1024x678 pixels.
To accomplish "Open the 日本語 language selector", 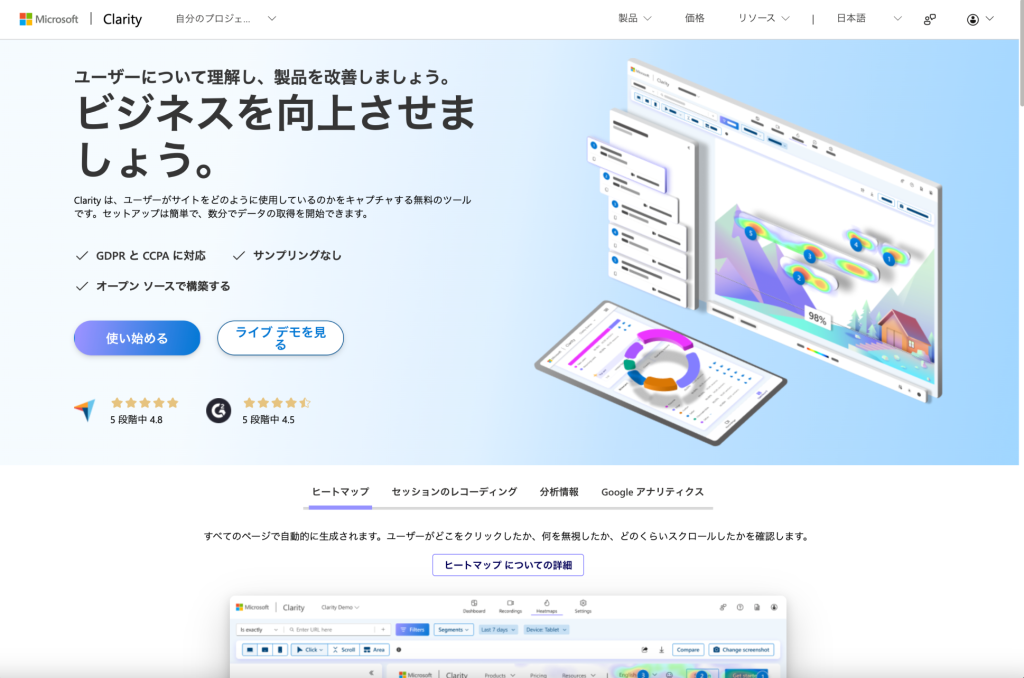I will [x=869, y=18].
